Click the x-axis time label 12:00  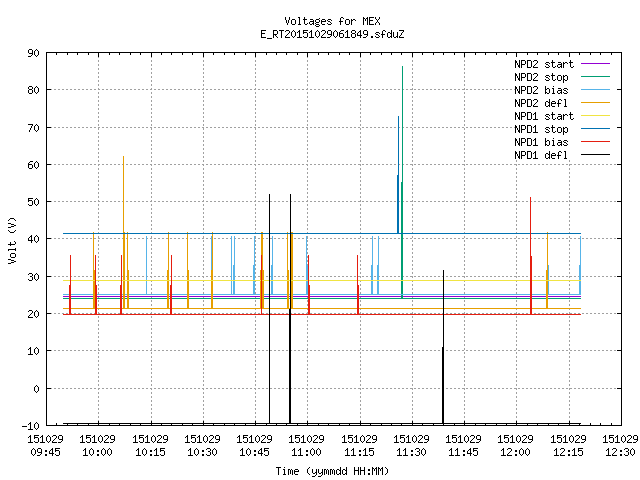516,452
